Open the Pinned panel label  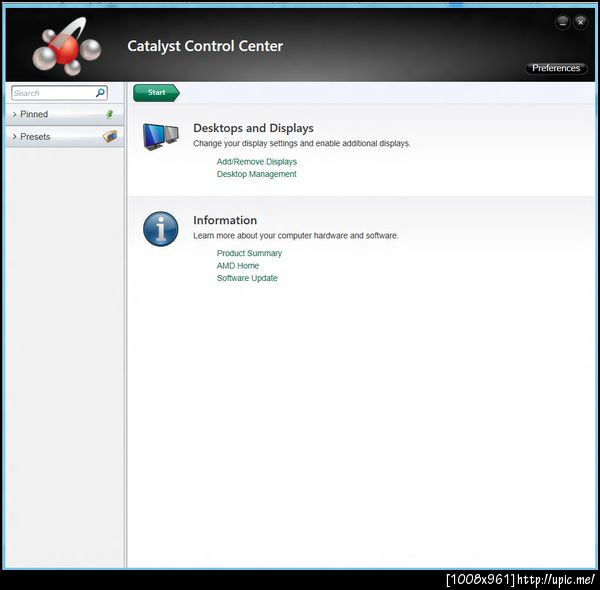[34, 114]
